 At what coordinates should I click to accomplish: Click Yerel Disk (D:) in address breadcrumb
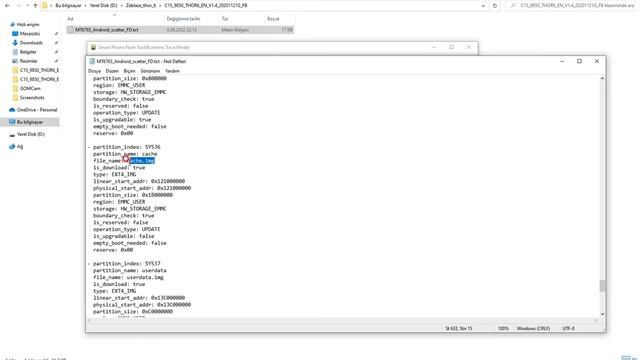point(103,6)
